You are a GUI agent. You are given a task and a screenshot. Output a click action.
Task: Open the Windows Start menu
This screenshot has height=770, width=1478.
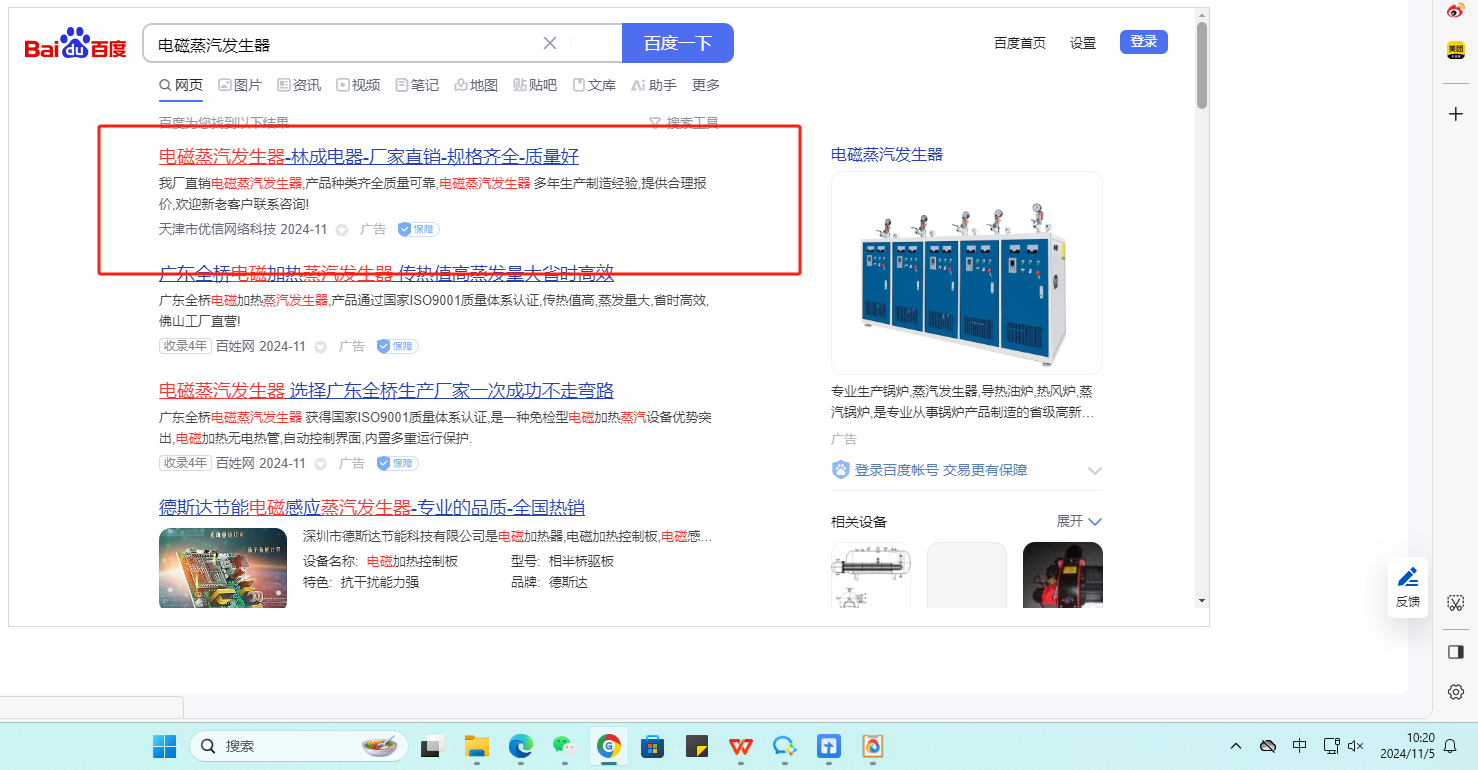pos(164,746)
